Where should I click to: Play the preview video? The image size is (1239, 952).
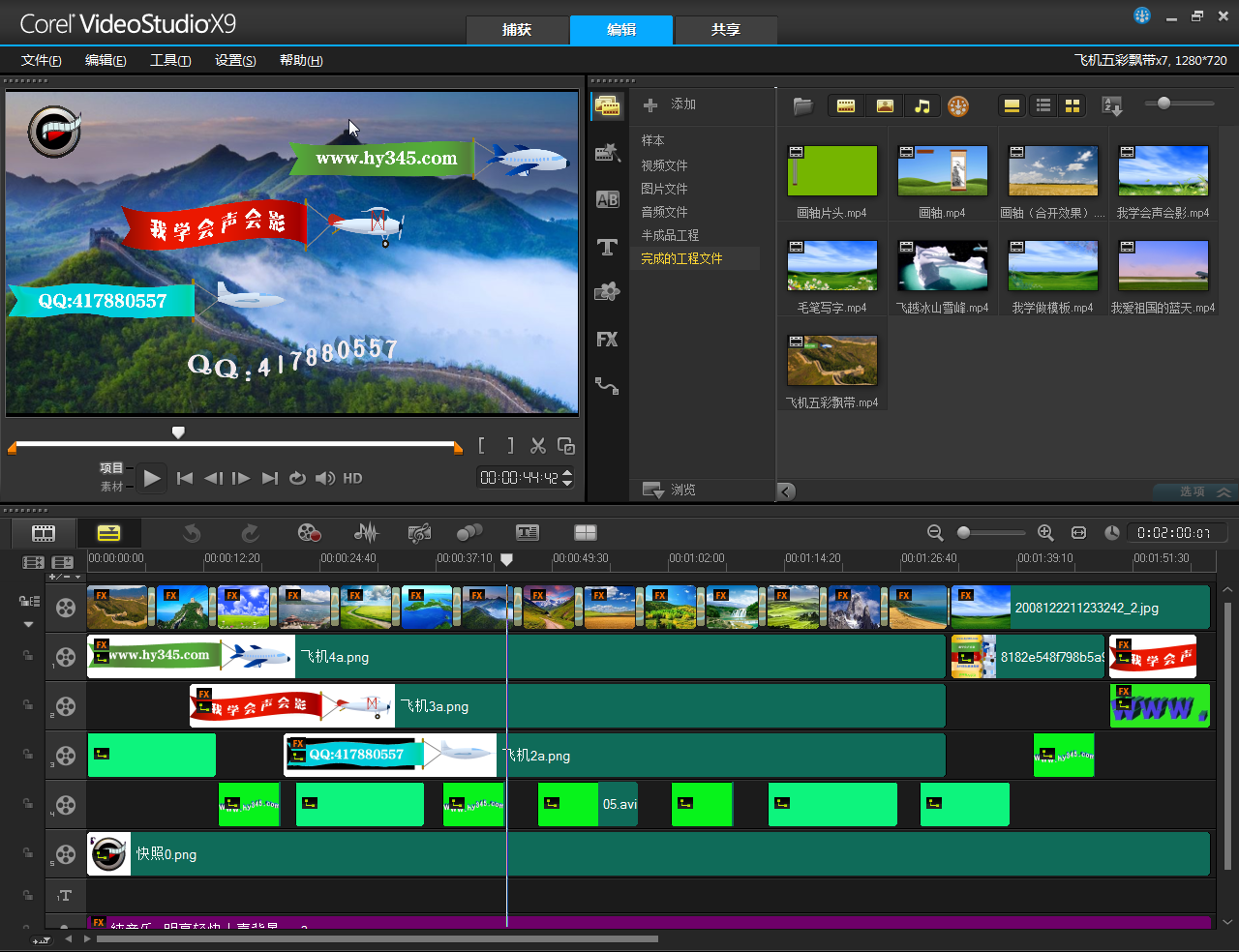pos(152,478)
